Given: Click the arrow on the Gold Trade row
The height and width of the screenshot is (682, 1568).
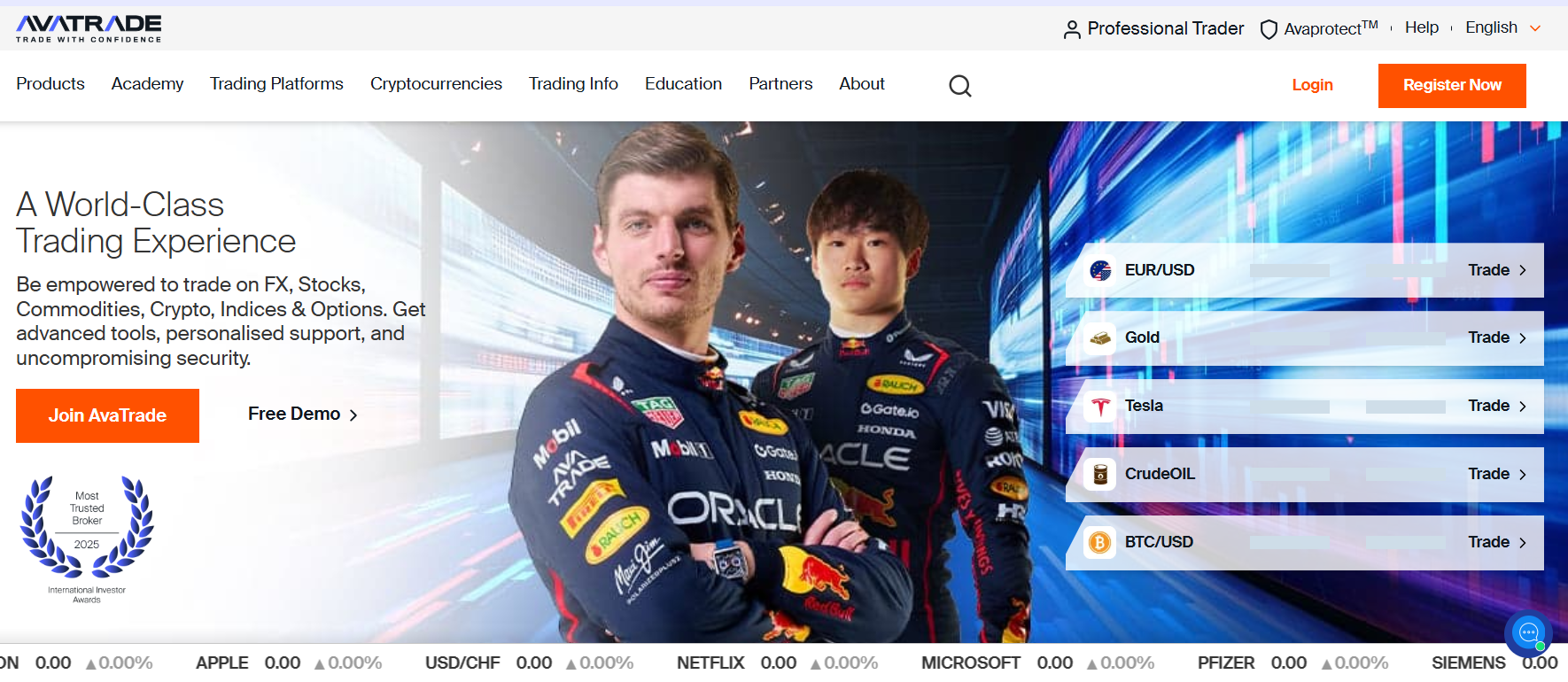Looking at the screenshot, I should pyautogui.click(x=1523, y=338).
